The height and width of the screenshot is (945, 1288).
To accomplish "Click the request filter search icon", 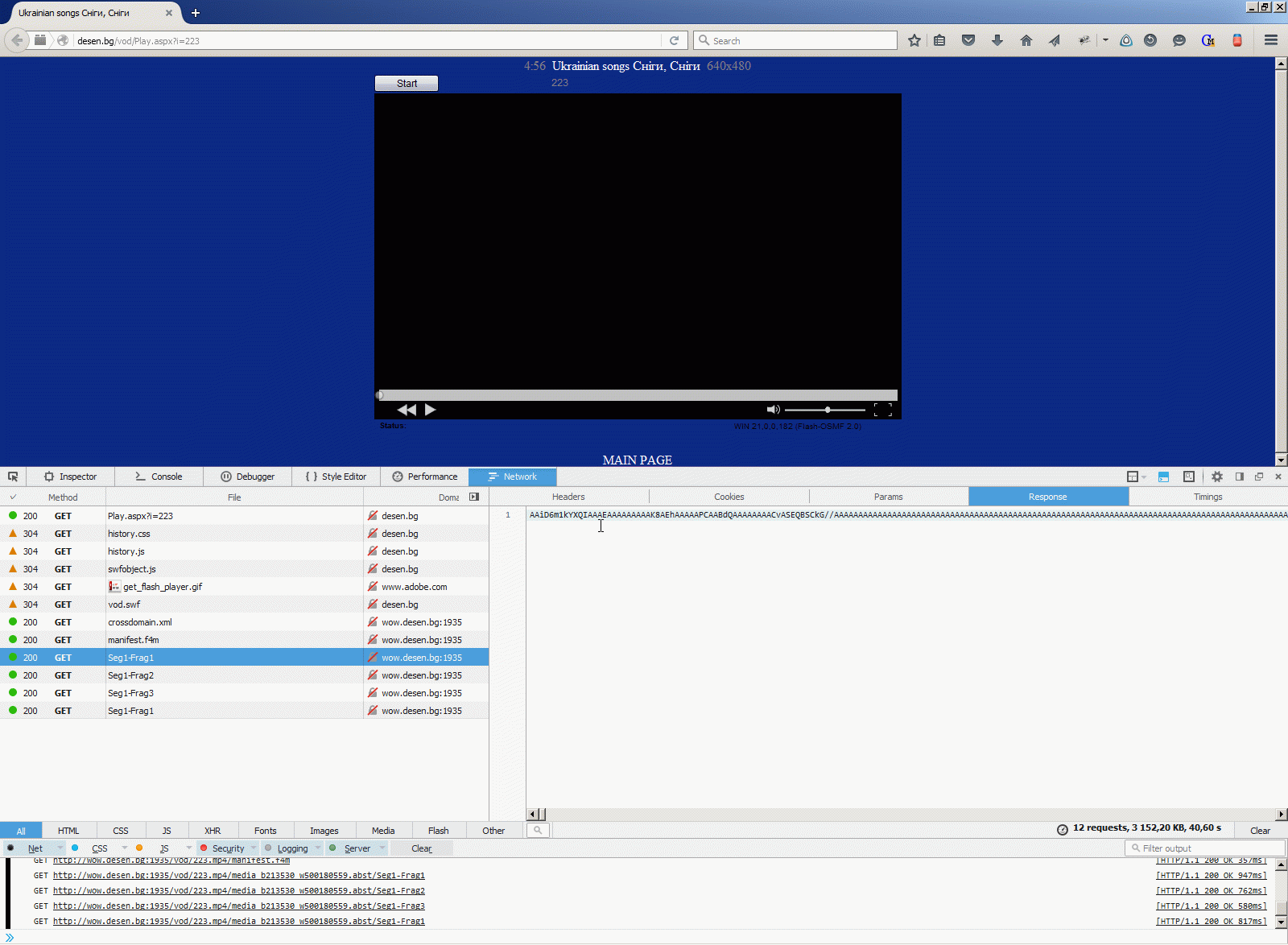I will point(538,830).
